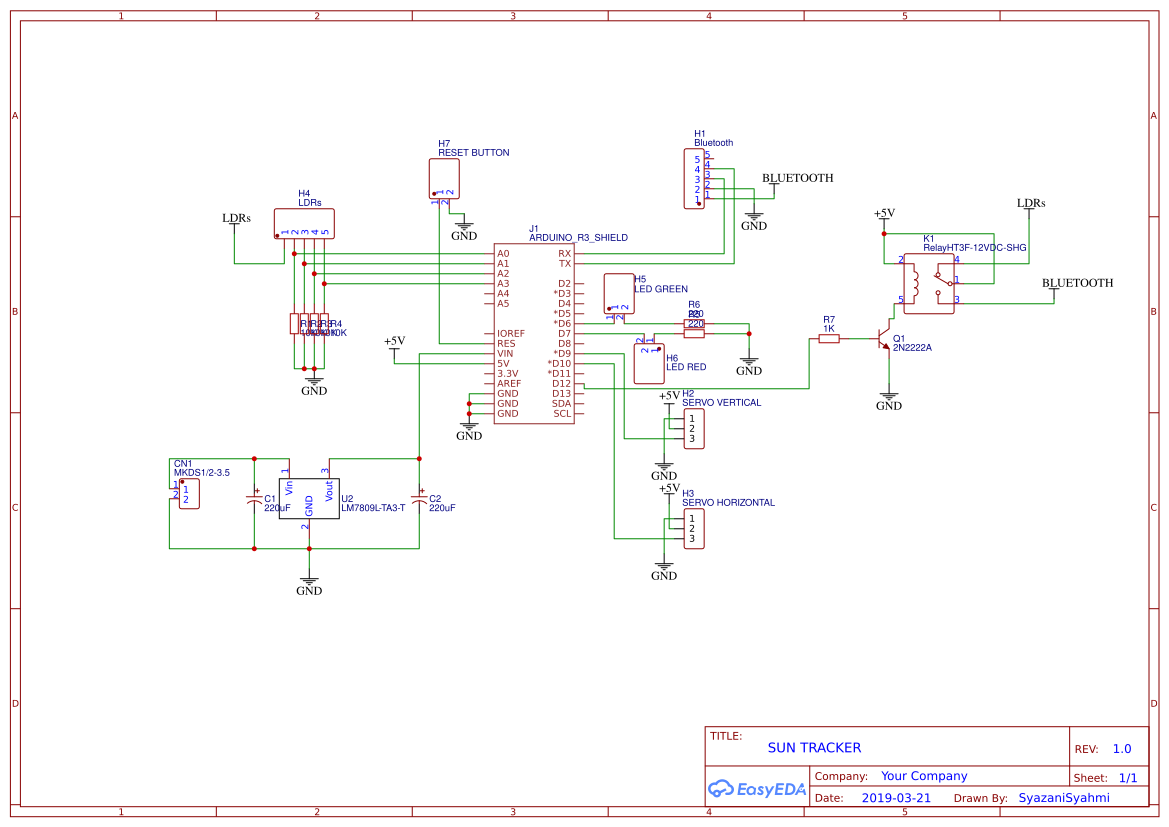This screenshot has height=827, width=1169.
Task: Click the electrolytic capacitor C1 symbol
Action: [254, 500]
